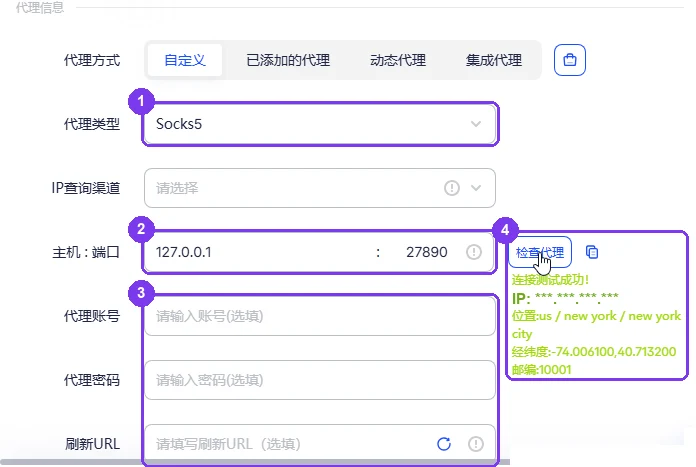Select the 自定义 proxy method tab
The image size is (696, 467).
(x=185, y=60)
